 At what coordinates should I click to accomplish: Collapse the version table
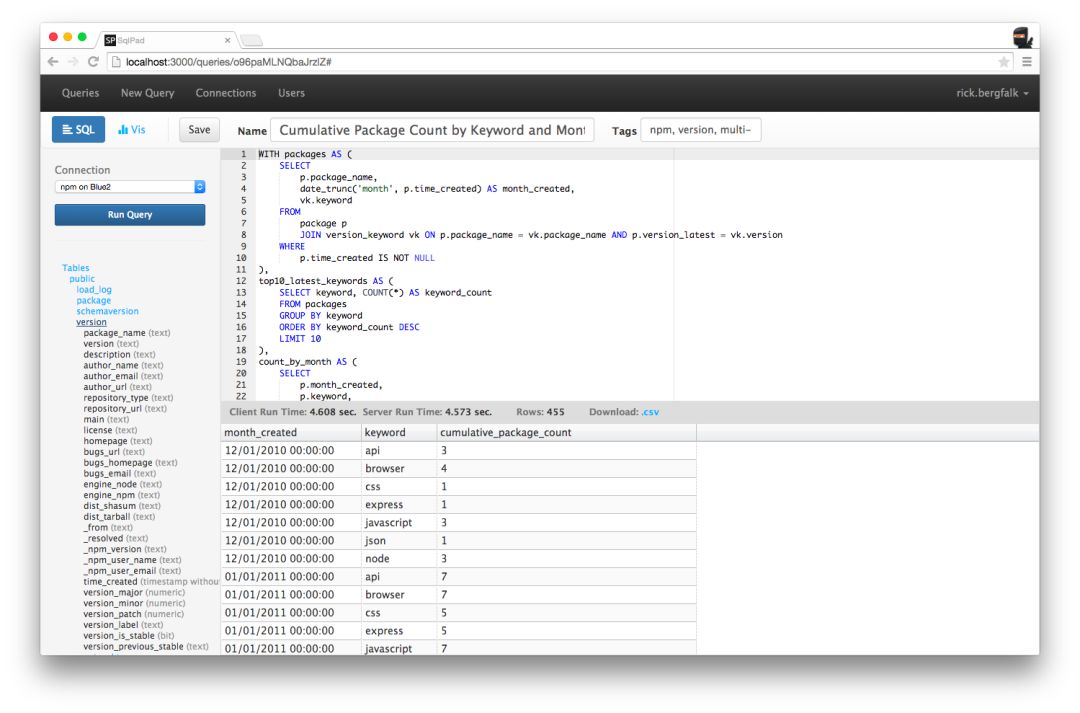(x=91, y=322)
